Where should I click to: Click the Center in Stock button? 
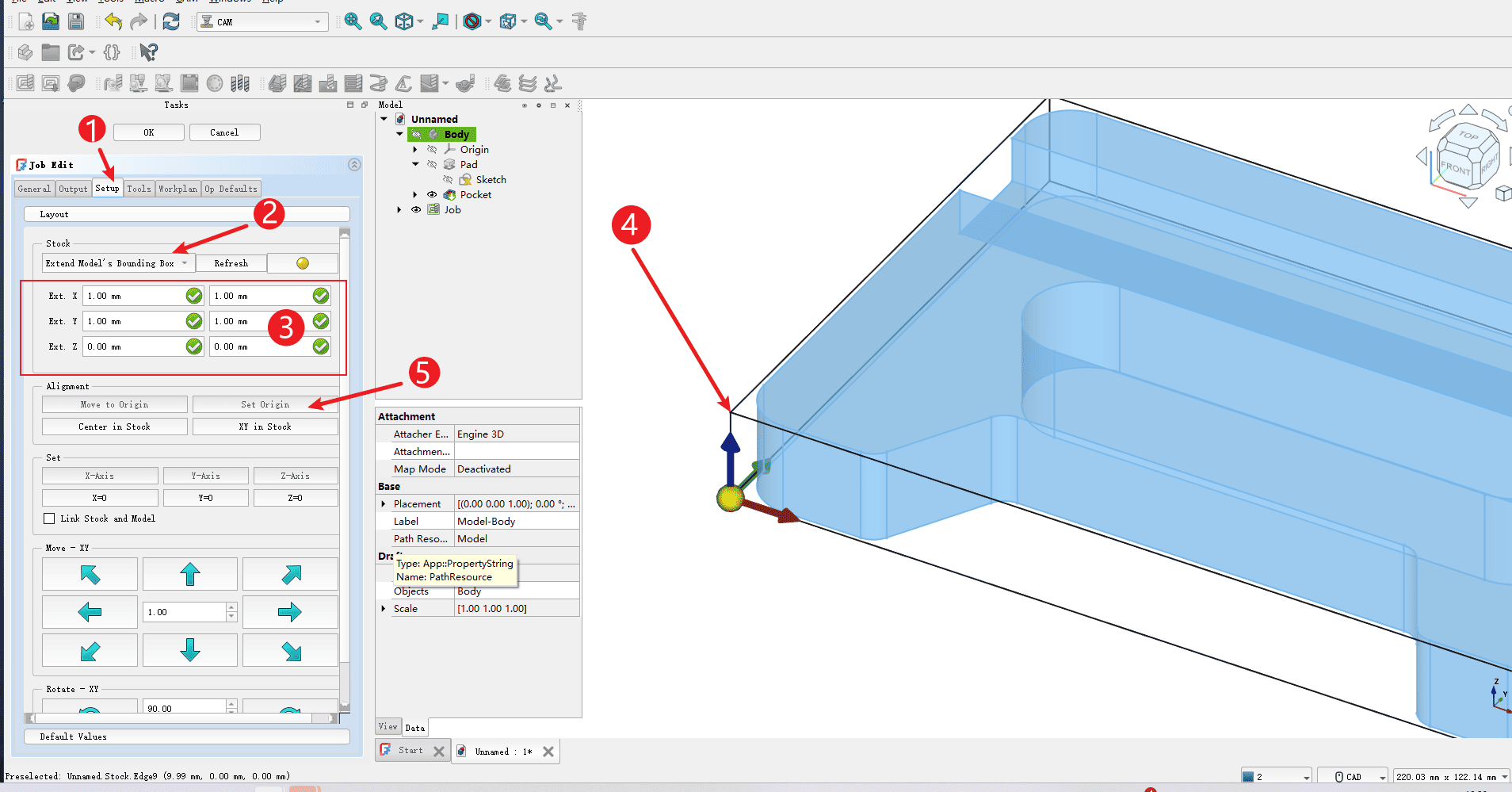point(114,427)
